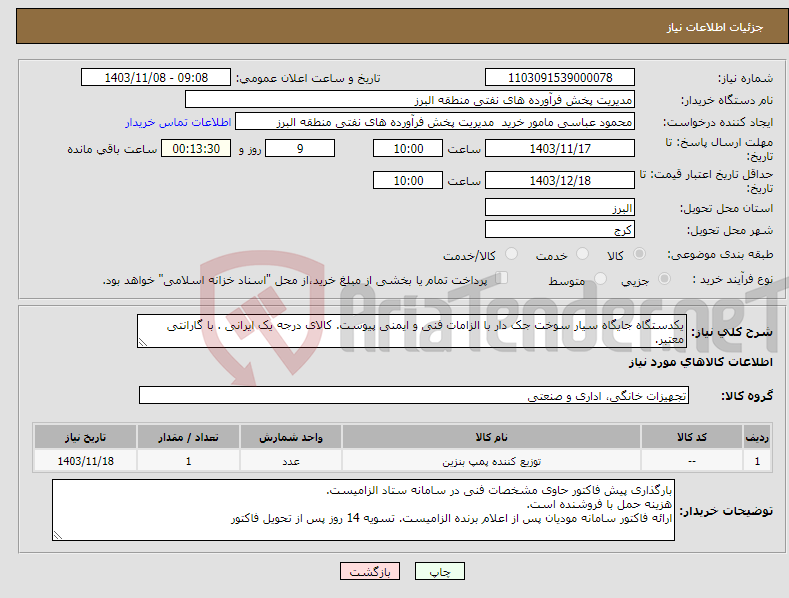Screen dimensions: 789x598
Task: Click the اطلاعات کالاهای مورد نیاز heading
Action: [x=700, y=362]
